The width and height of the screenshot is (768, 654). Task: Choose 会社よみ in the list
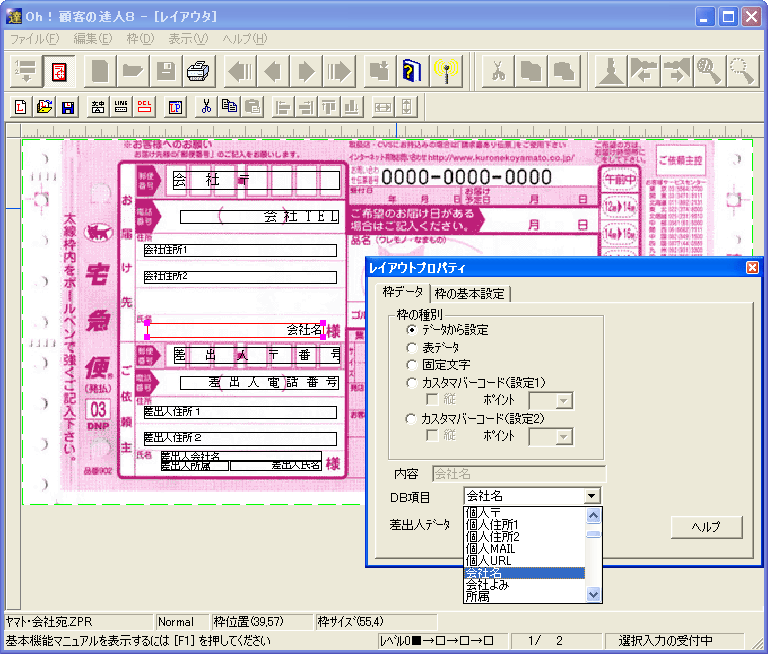click(525, 584)
